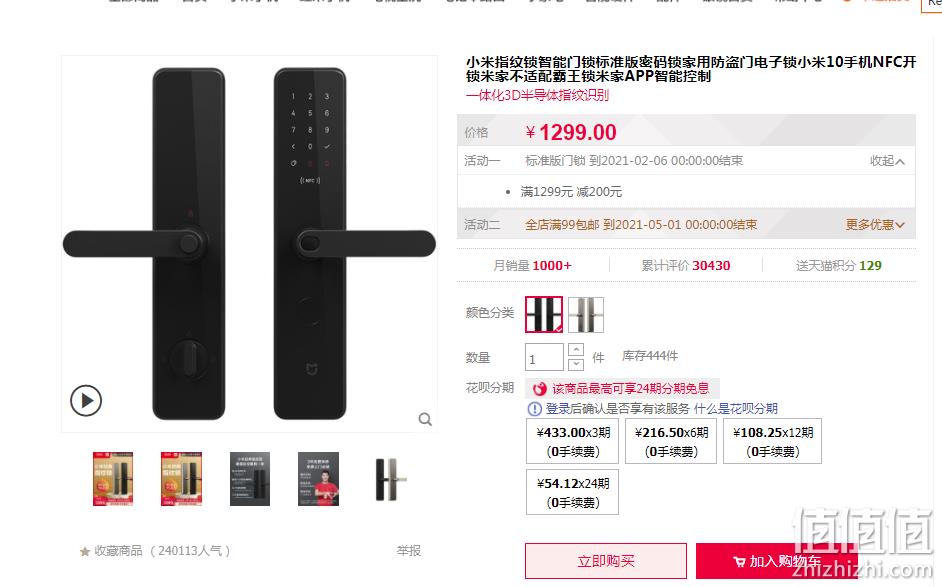Screen dimensions: 942x587
Task: Decrease quantity with the down arrow
Action: pyautogui.click(x=576, y=363)
